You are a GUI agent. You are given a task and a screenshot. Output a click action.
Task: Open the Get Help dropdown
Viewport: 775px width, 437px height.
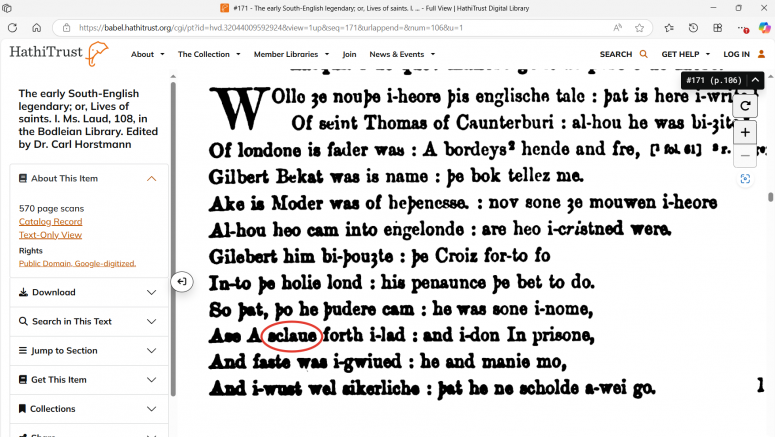click(x=686, y=54)
